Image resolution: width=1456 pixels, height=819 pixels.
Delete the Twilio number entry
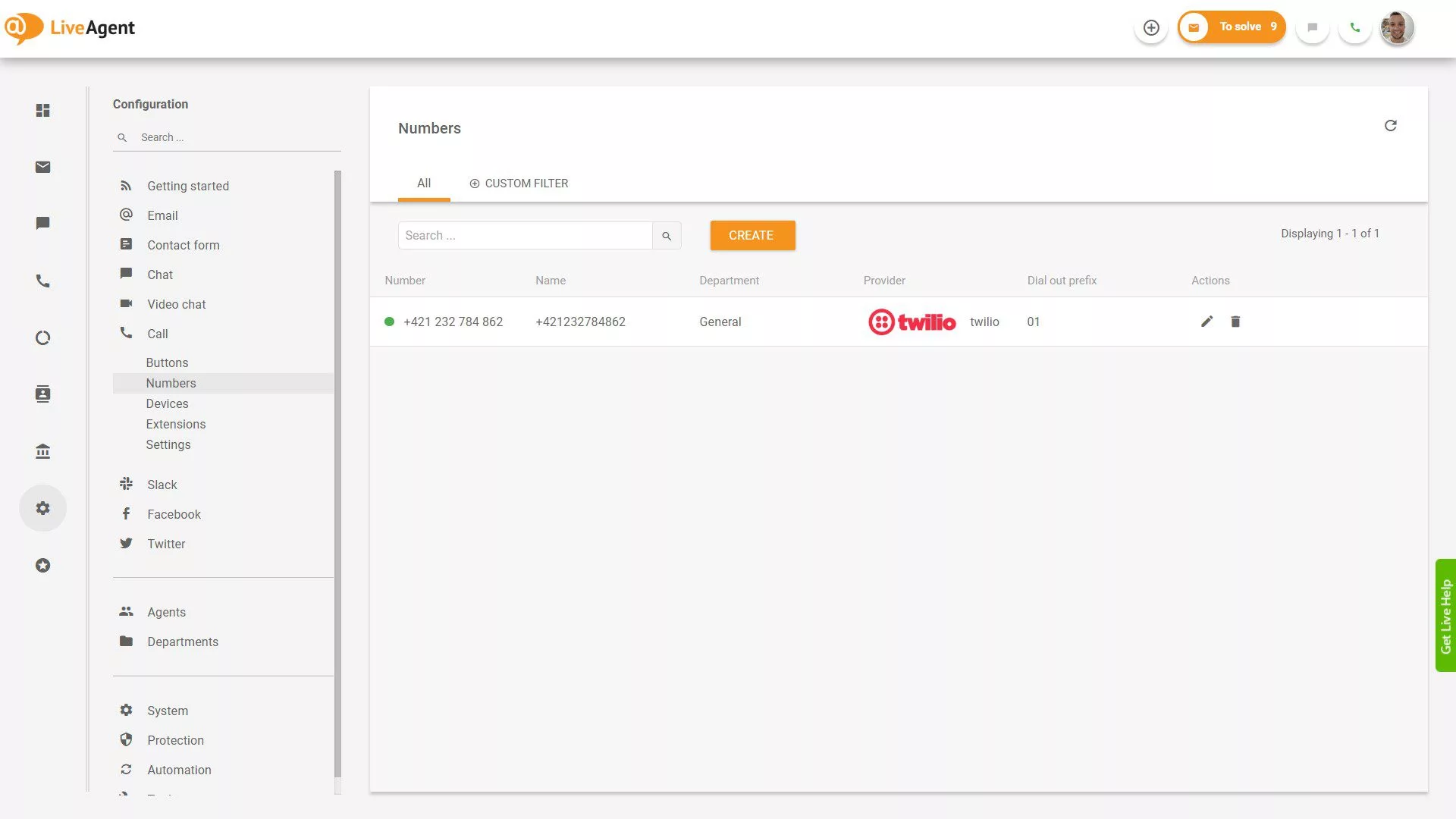click(x=1235, y=322)
